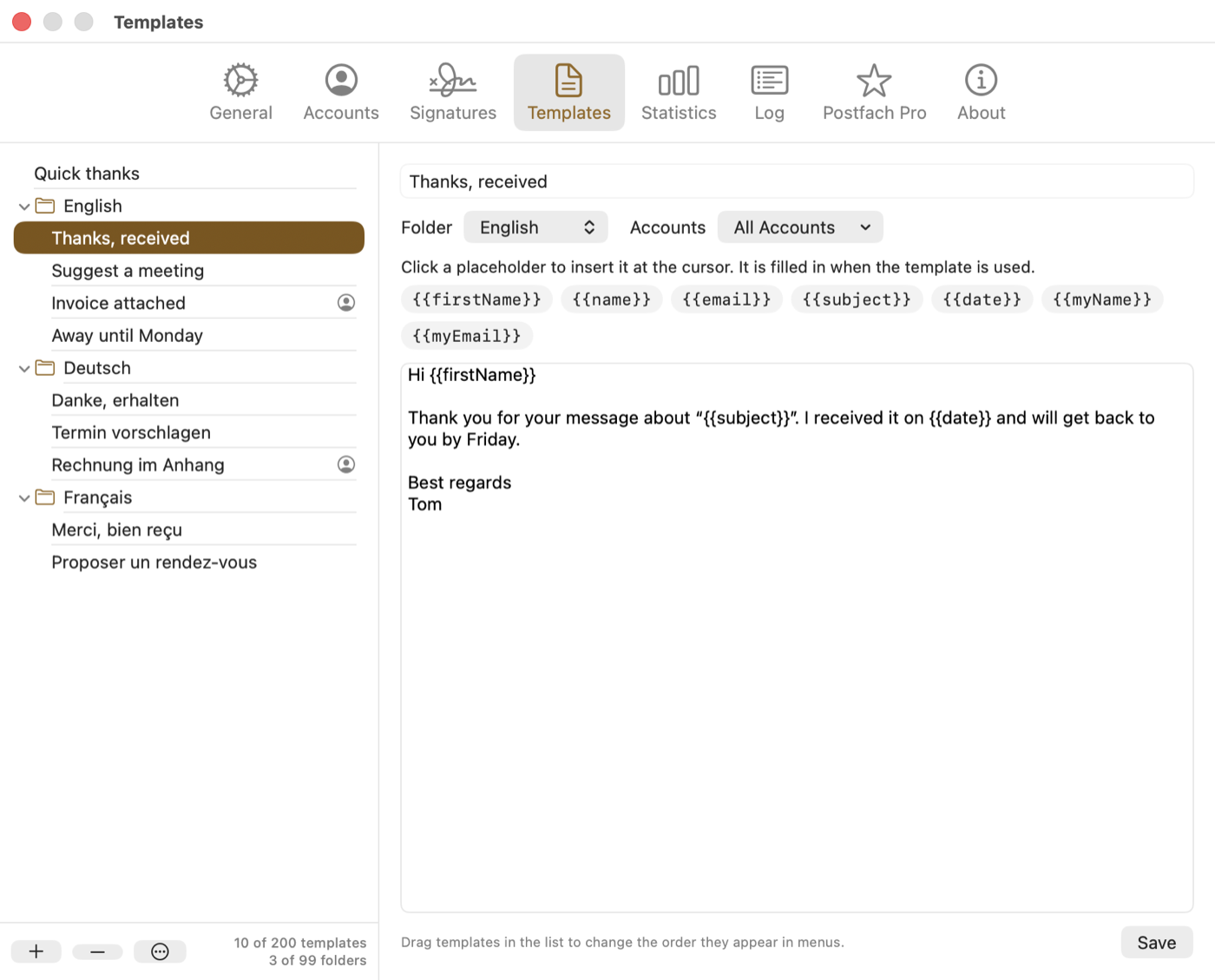Open the Folder dropdown set to English

coord(536,227)
